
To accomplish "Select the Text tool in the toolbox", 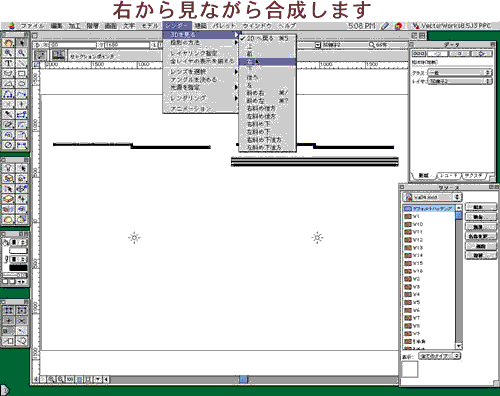I will pyautogui.click(x=9, y=63).
